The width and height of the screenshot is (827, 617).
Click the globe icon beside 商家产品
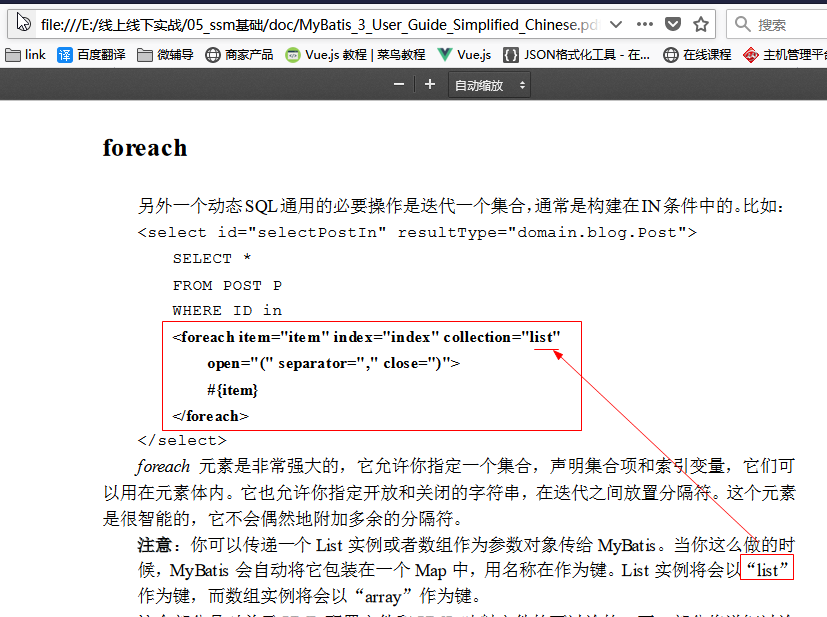coord(213,55)
